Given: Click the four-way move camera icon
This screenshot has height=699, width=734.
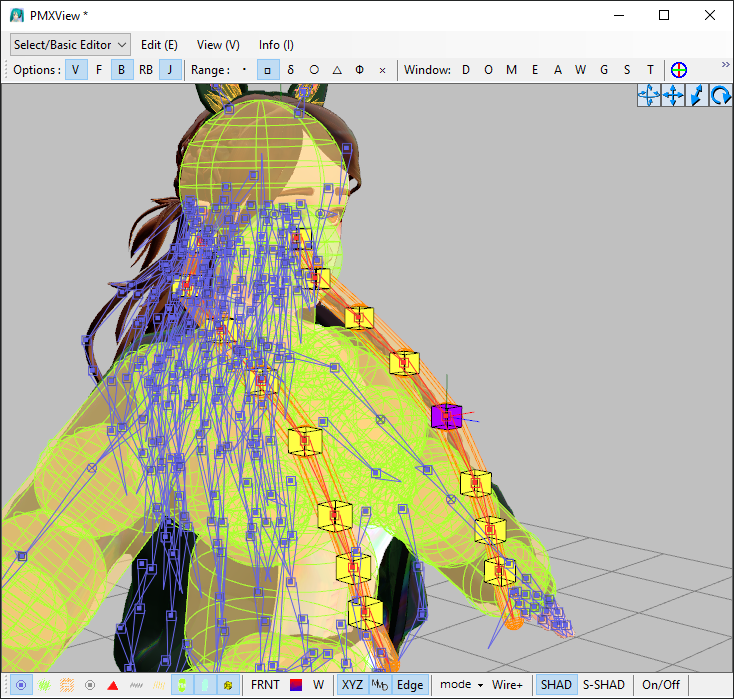Looking at the screenshot, I should (673, 96).
